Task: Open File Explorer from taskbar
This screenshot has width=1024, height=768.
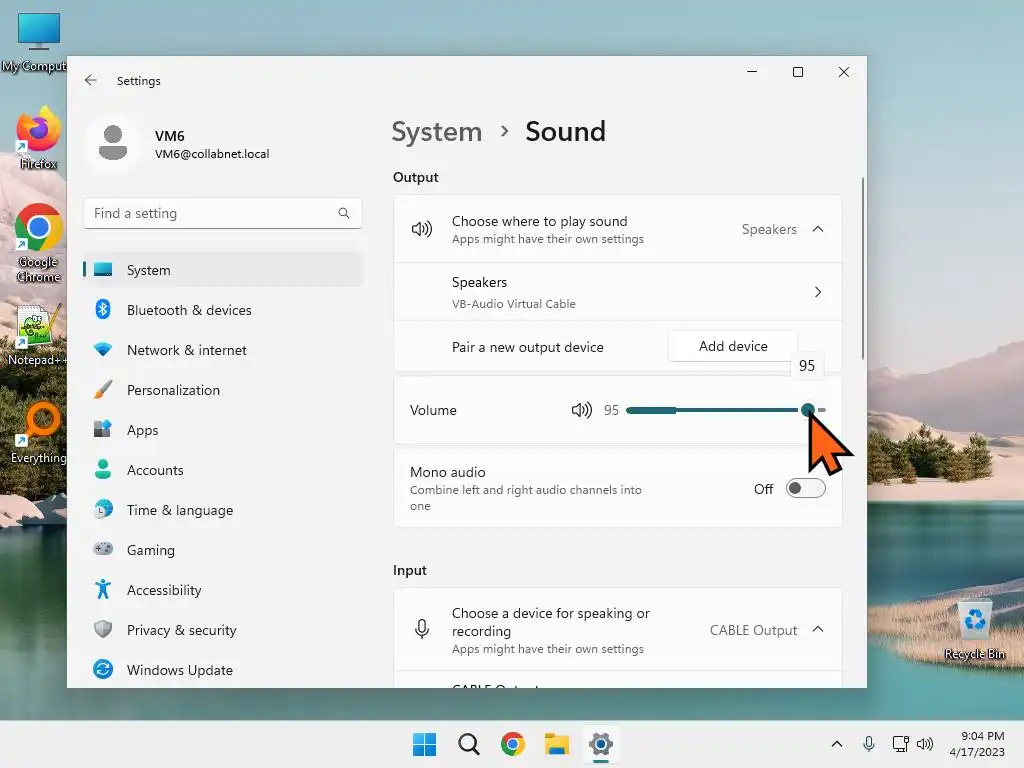Action: point(557,744)
